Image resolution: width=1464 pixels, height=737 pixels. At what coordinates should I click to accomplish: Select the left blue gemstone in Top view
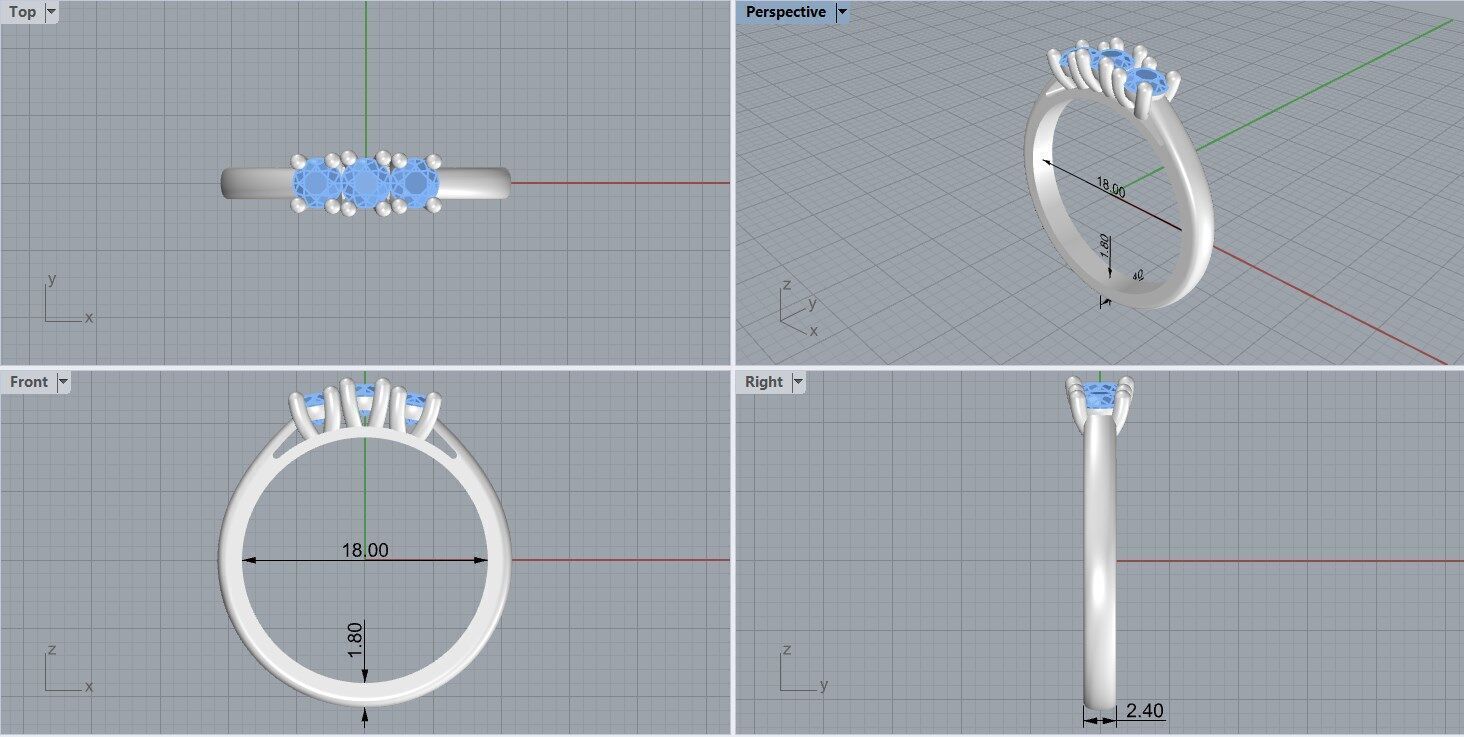pyautogui.click(x=318, y=184)
